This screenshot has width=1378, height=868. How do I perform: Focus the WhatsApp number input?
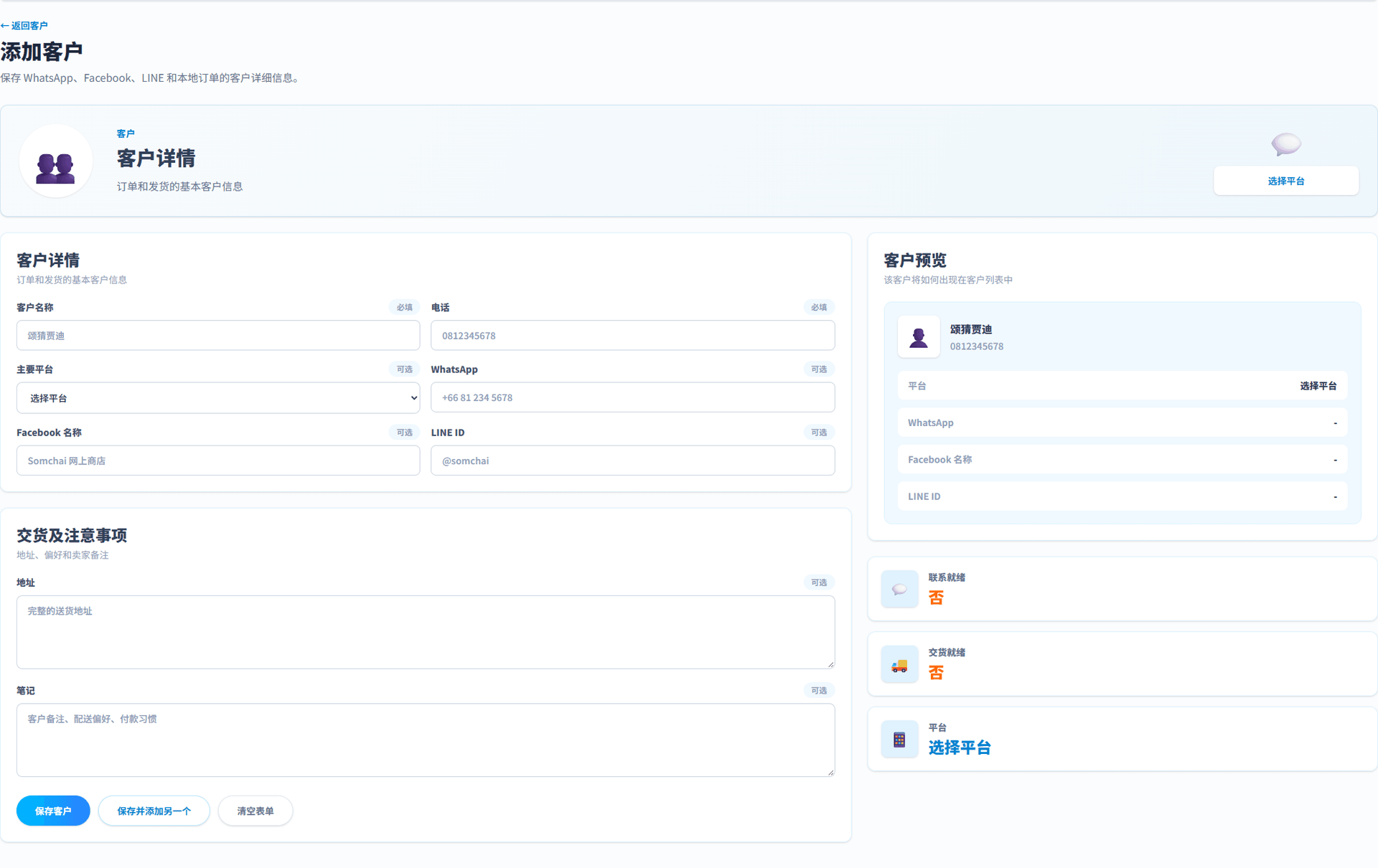click(632, 397)
